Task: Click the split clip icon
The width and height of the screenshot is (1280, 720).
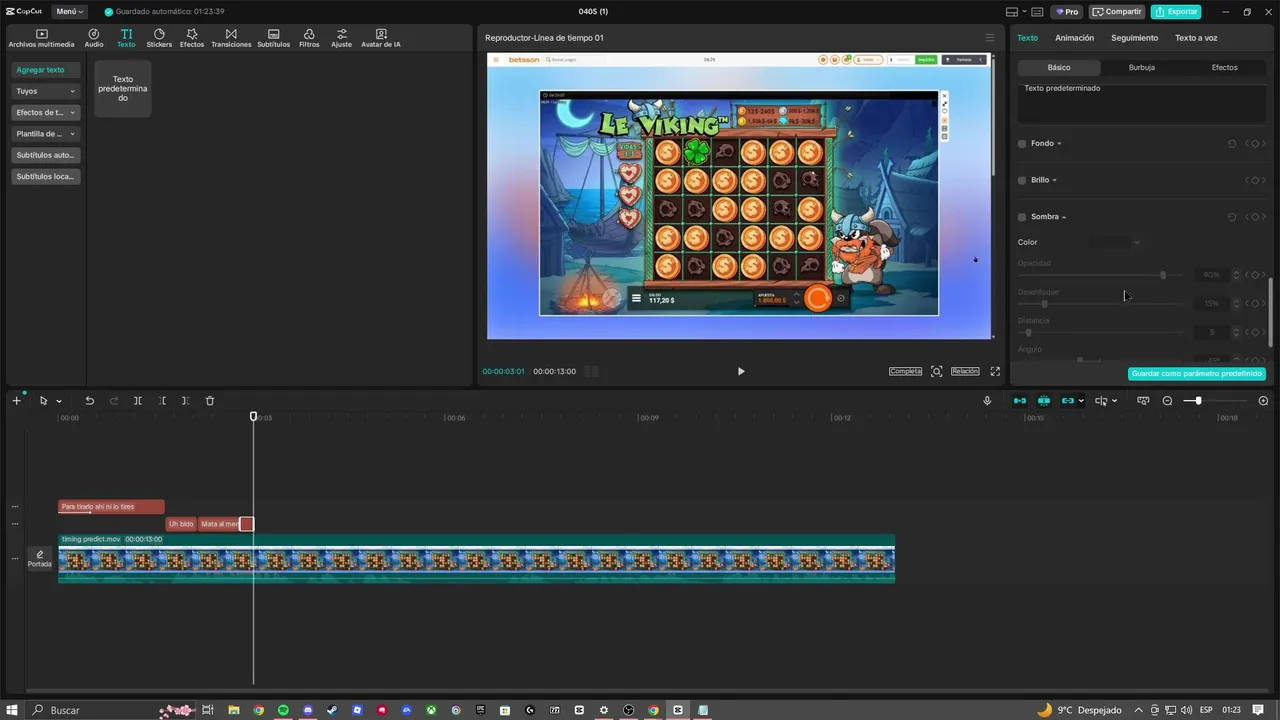Action: coord(138,401)
